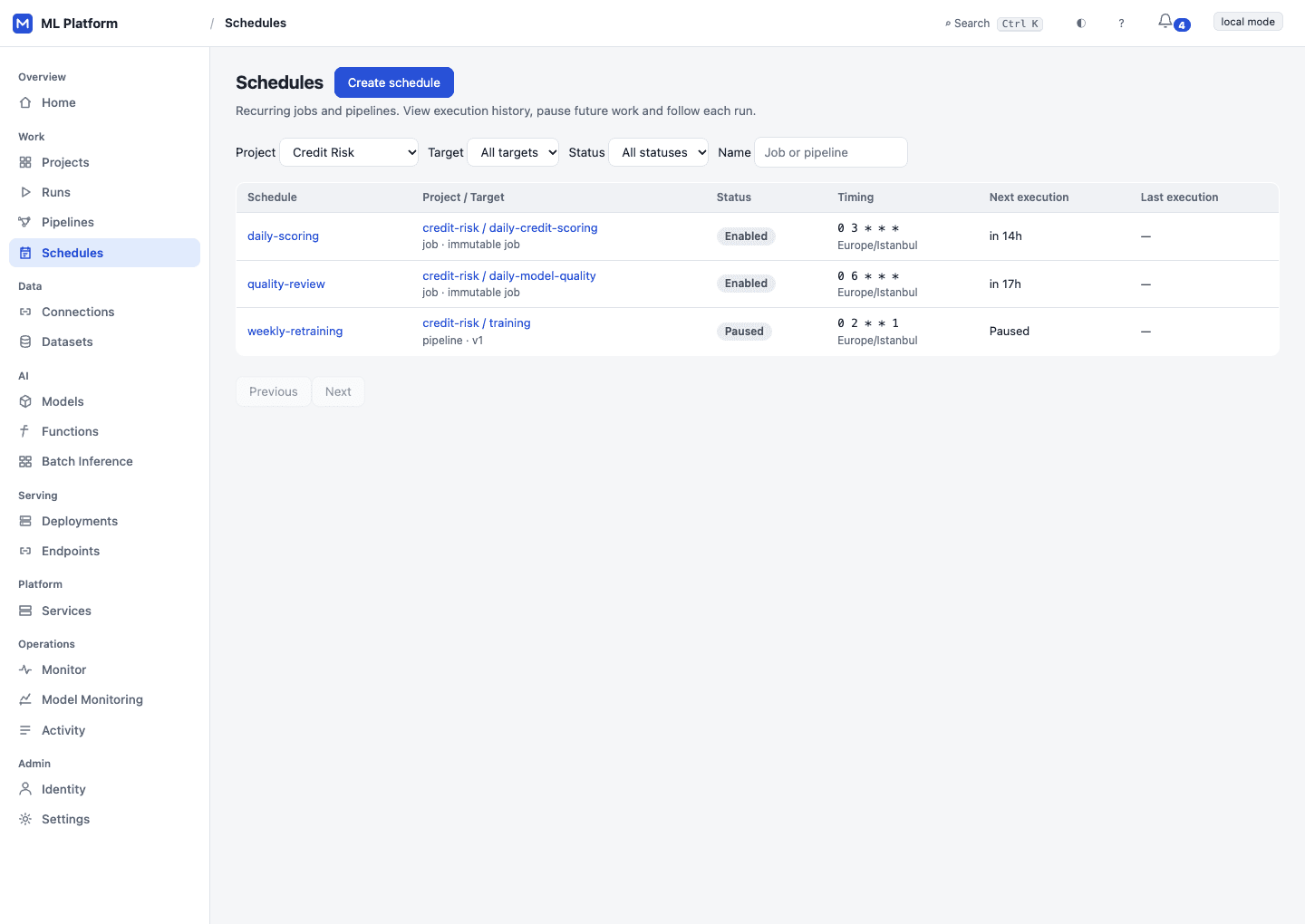Open the Search box in header
This screenshot has width=1305, height=924.
tap(993, 24)
